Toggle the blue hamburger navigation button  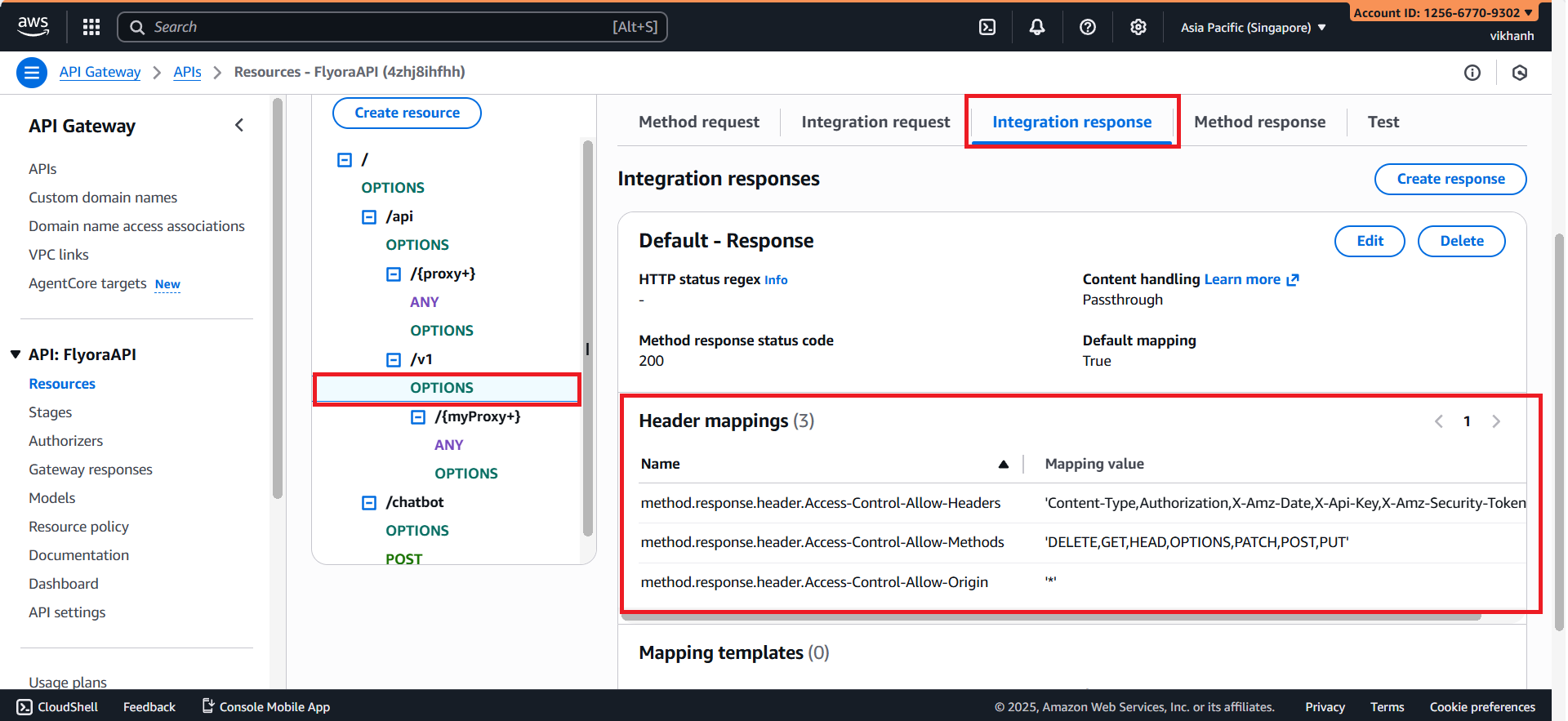(32, 73)
